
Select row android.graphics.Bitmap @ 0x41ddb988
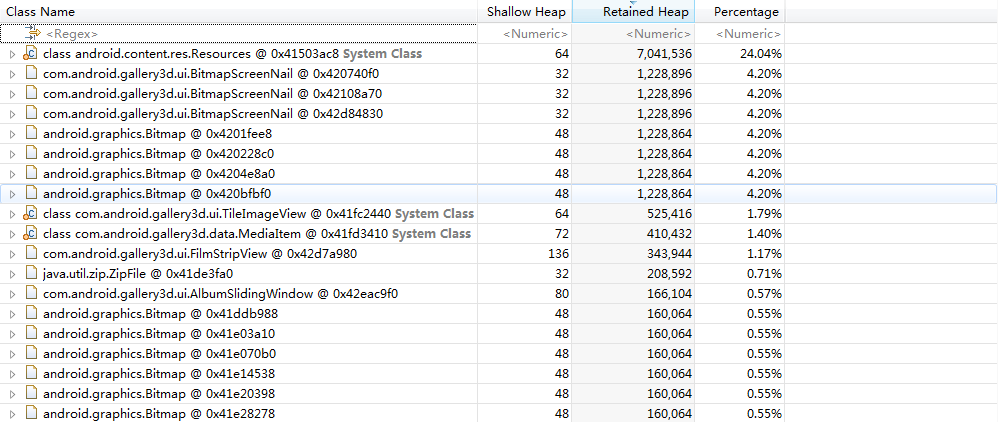click(x=498, y=314)
